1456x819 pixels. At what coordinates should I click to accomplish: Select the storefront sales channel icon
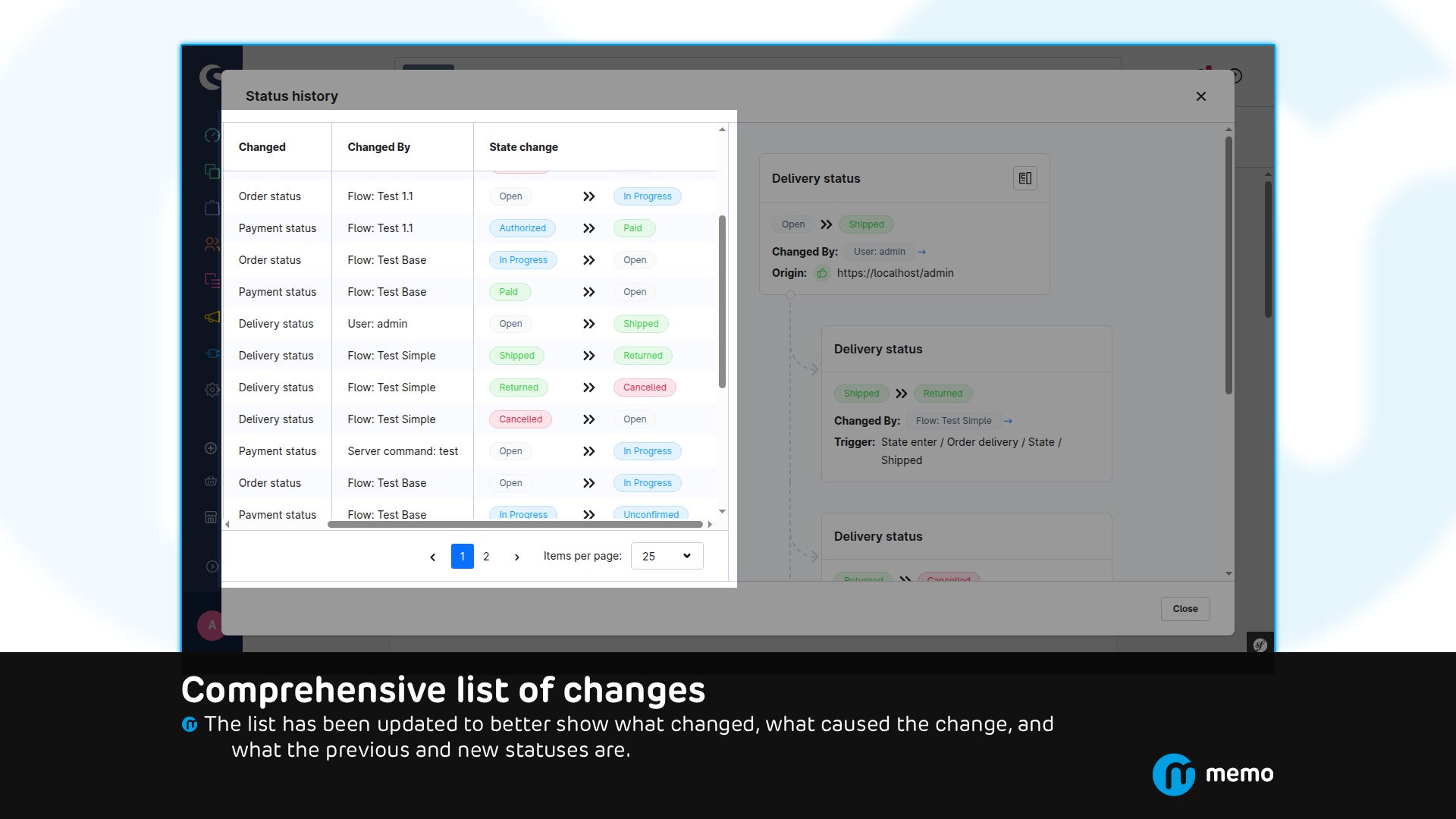[211, 517]
